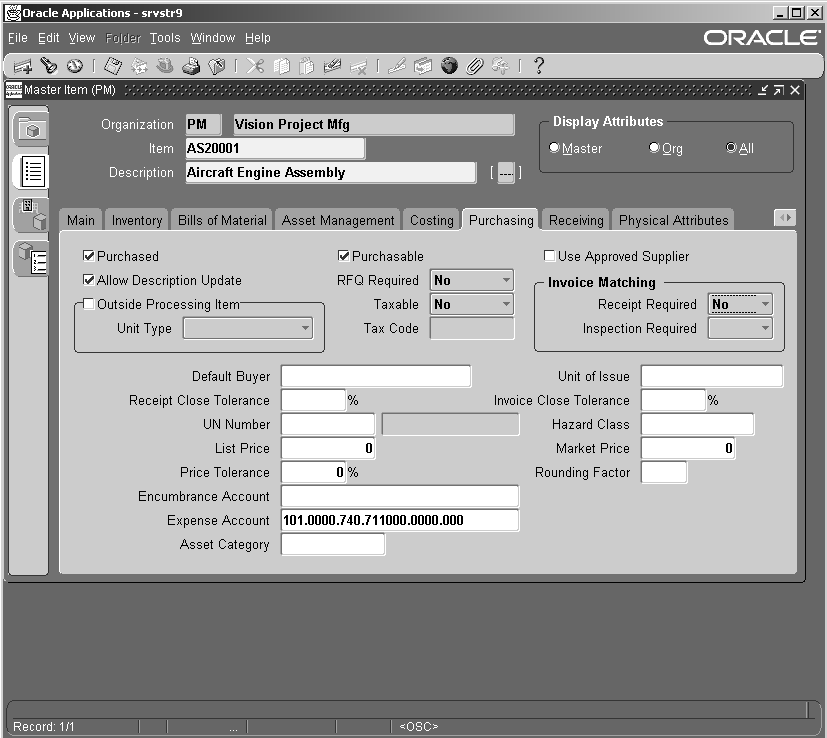Screen dimensions: 827x738
Task: Click the building and cube sidebar icon
Action: pyautogui.click(x=31, y=215)
